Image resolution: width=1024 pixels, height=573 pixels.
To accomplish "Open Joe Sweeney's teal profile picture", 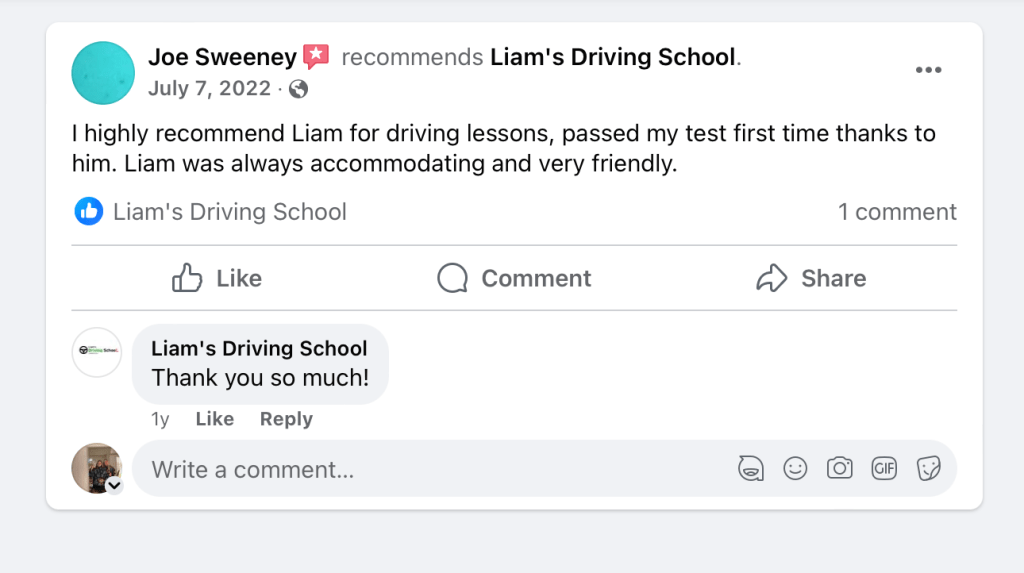I will (x=103, y=73).
